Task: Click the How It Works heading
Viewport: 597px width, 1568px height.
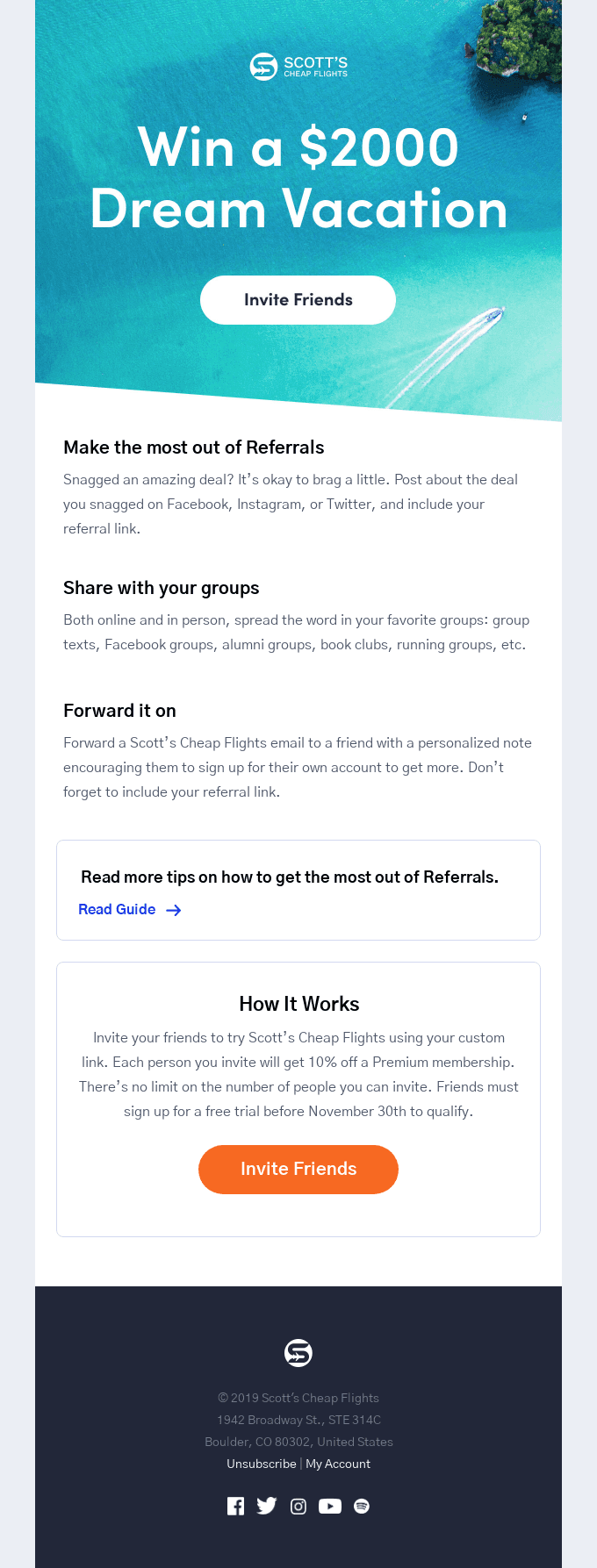Action: pyautogui.click(x=299, y=1004)
